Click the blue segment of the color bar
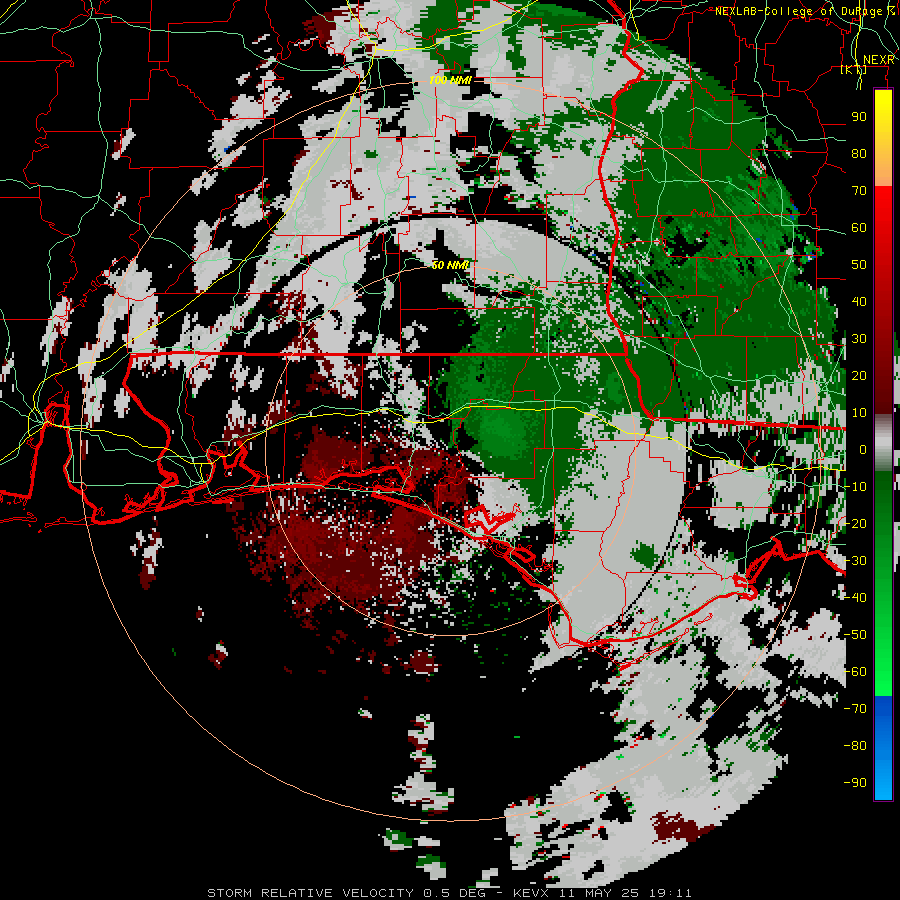 tap(883, 747)
